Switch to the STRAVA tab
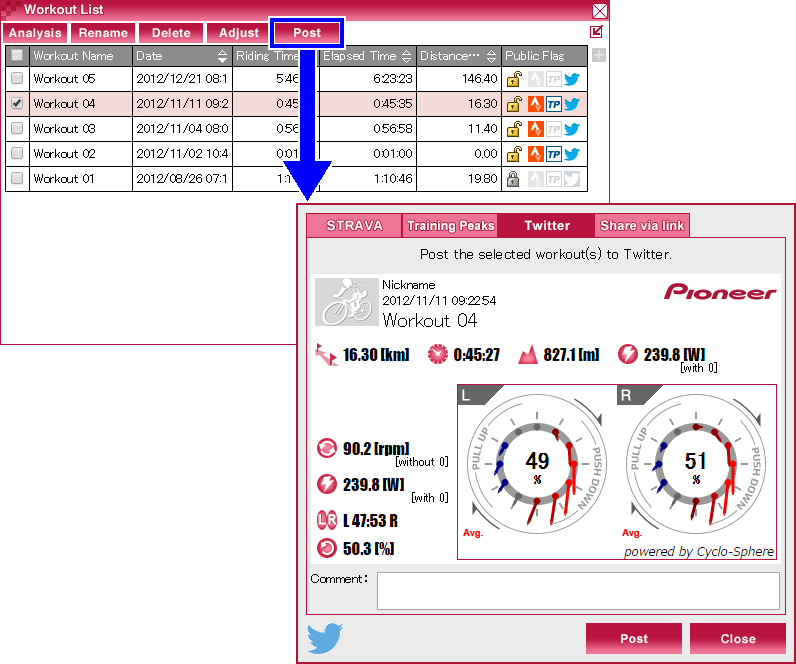796x664 pixels. tap(354, 225)
